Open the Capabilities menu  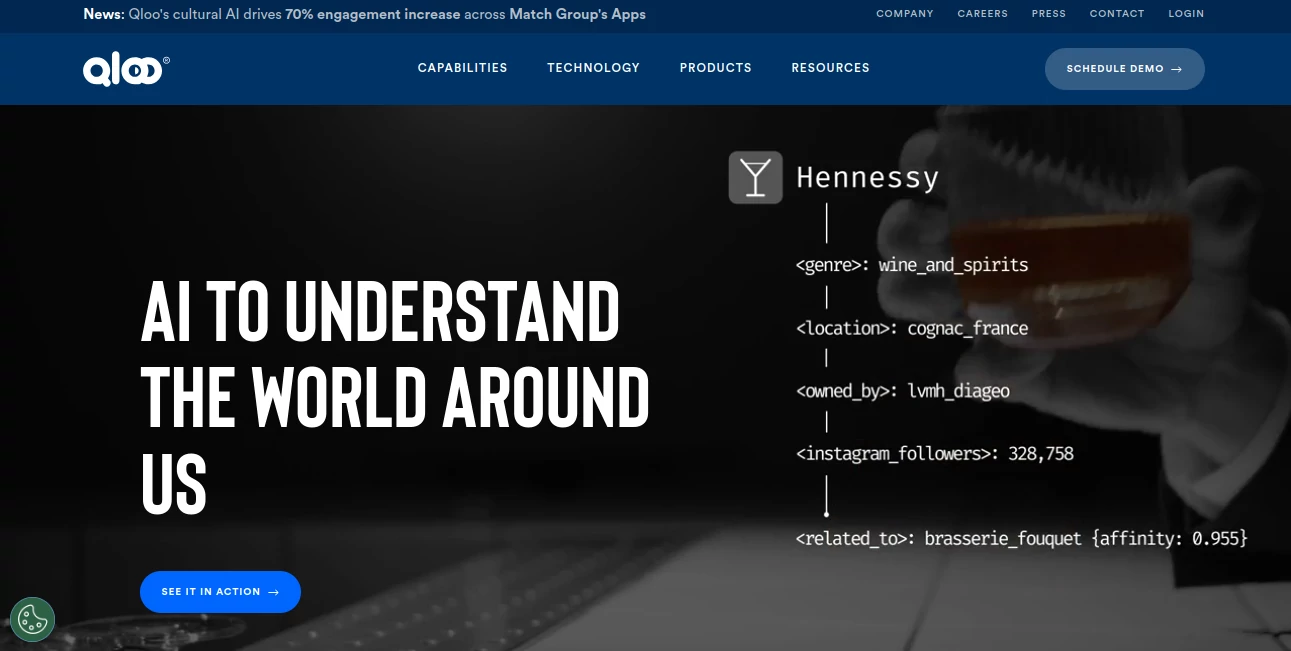pyautogui.click(x=463, y=68)
